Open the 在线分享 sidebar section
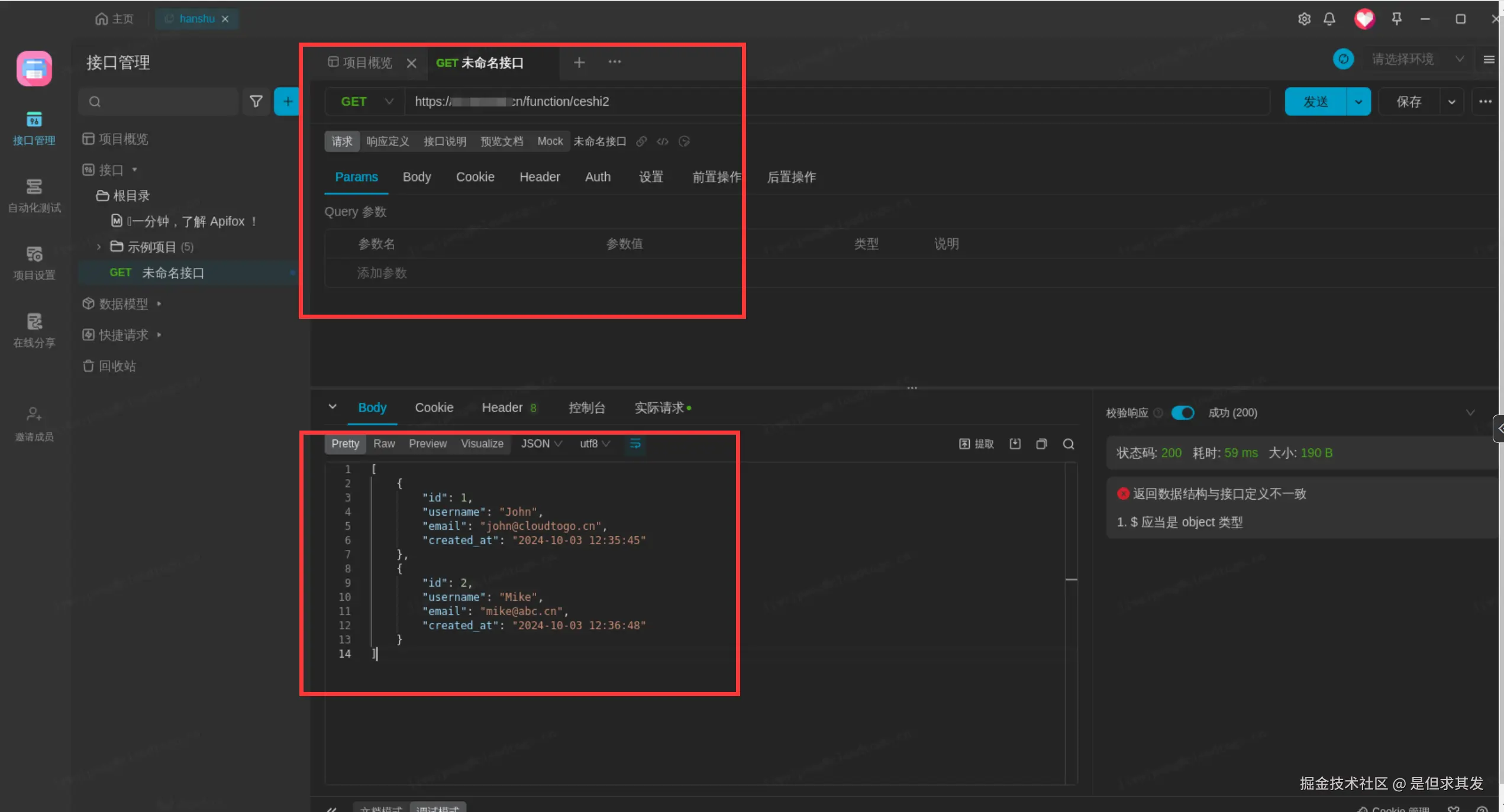This screenshot has height=812, width=1504. click(x=34, y=330)
